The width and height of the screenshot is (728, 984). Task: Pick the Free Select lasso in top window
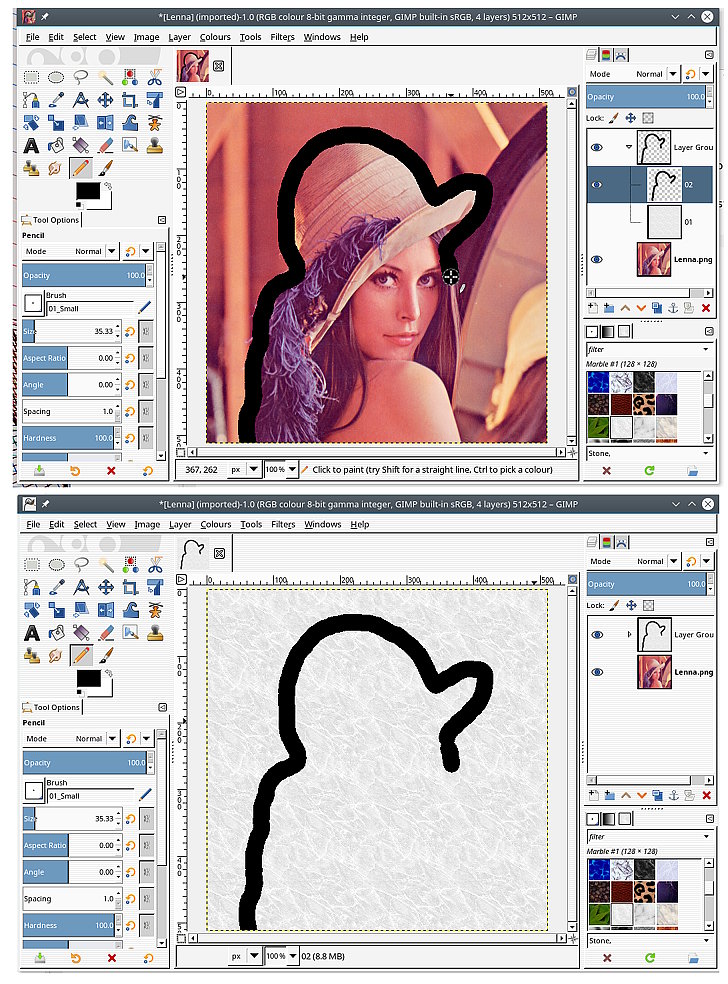pos(80,77)
